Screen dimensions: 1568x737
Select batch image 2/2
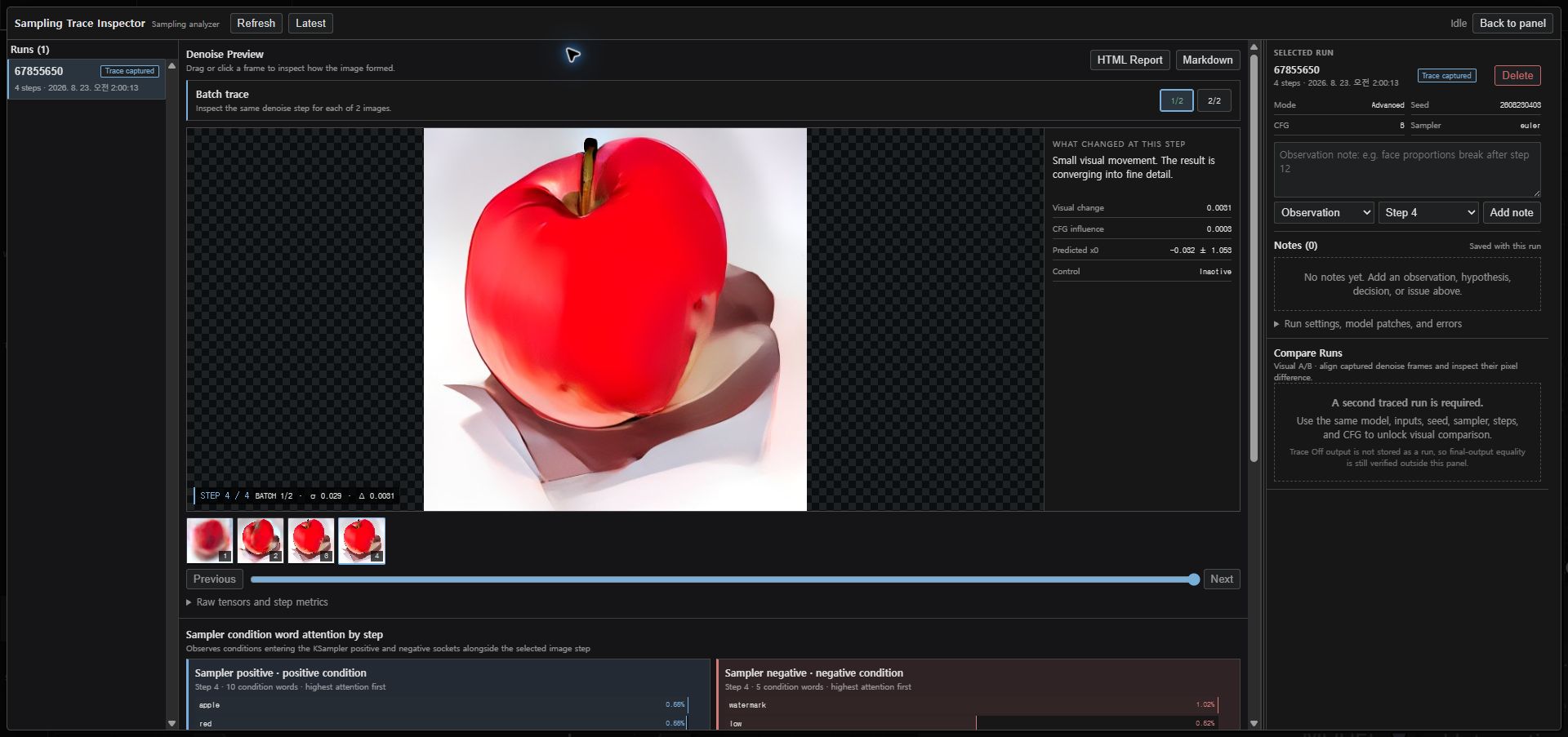(1214, 100)
